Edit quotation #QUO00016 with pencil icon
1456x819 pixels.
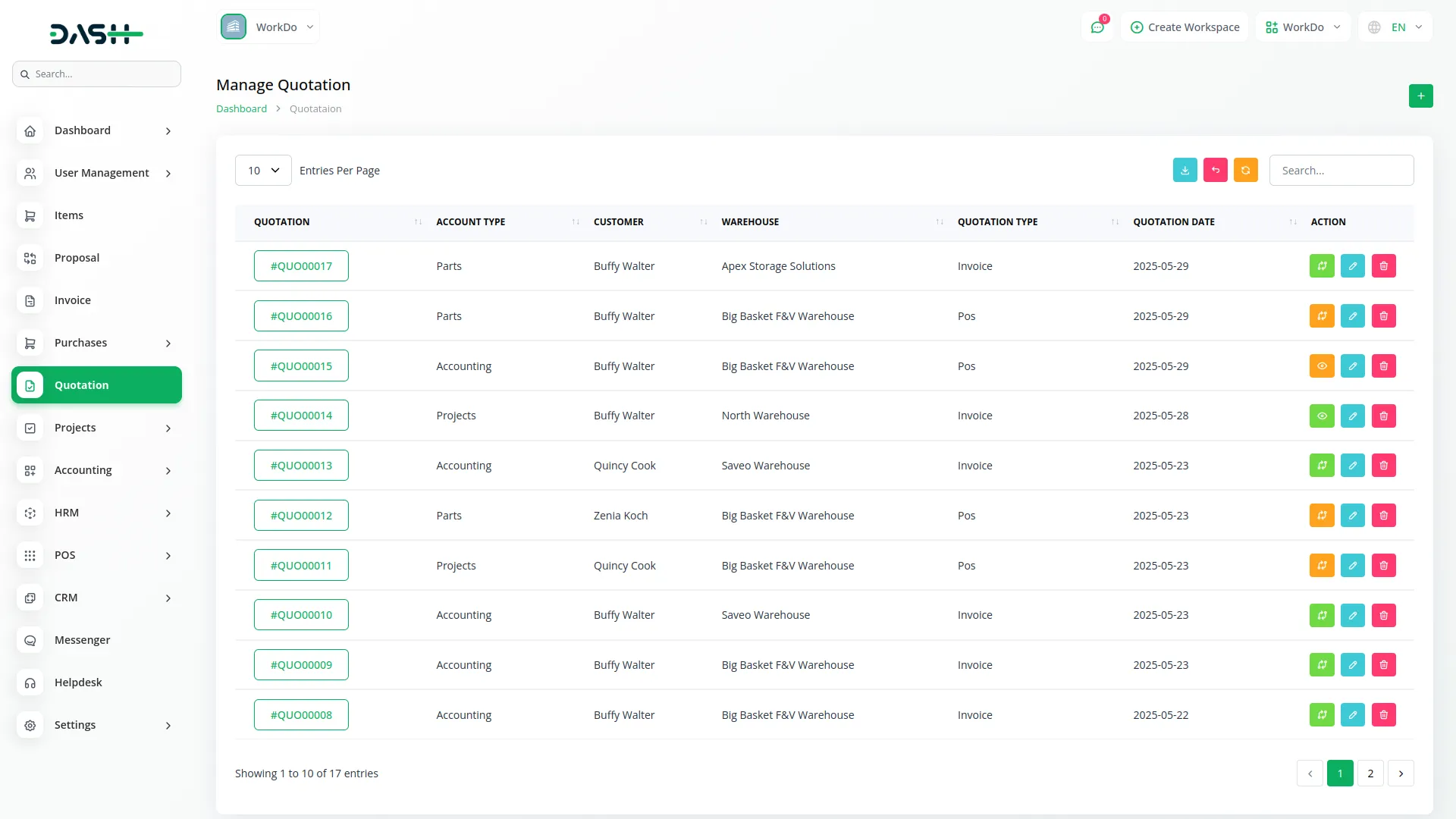1352,316
